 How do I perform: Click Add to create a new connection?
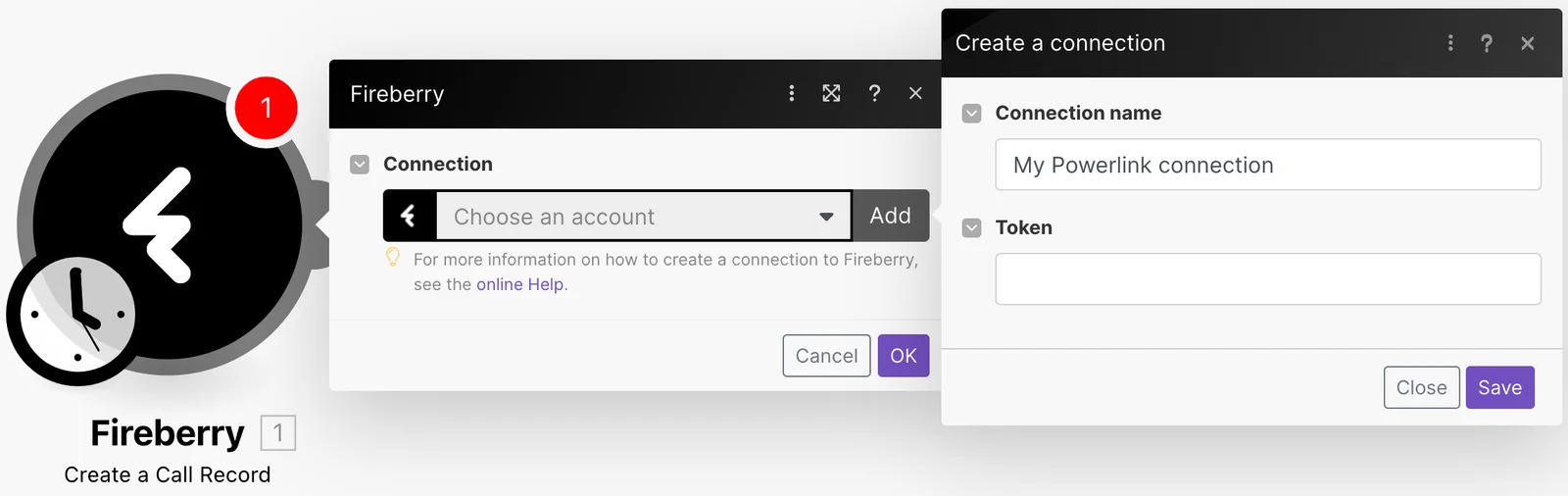click(x=890, y=216)
